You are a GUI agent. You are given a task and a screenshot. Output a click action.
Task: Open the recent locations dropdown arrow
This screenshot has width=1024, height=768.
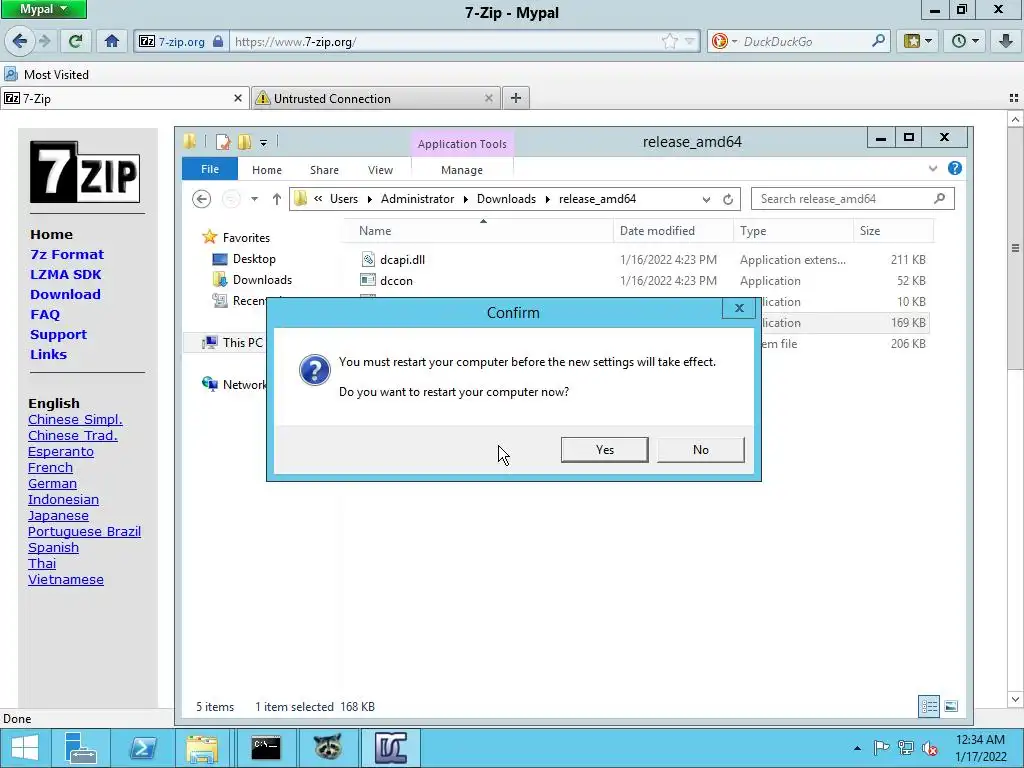pos(254,199)
